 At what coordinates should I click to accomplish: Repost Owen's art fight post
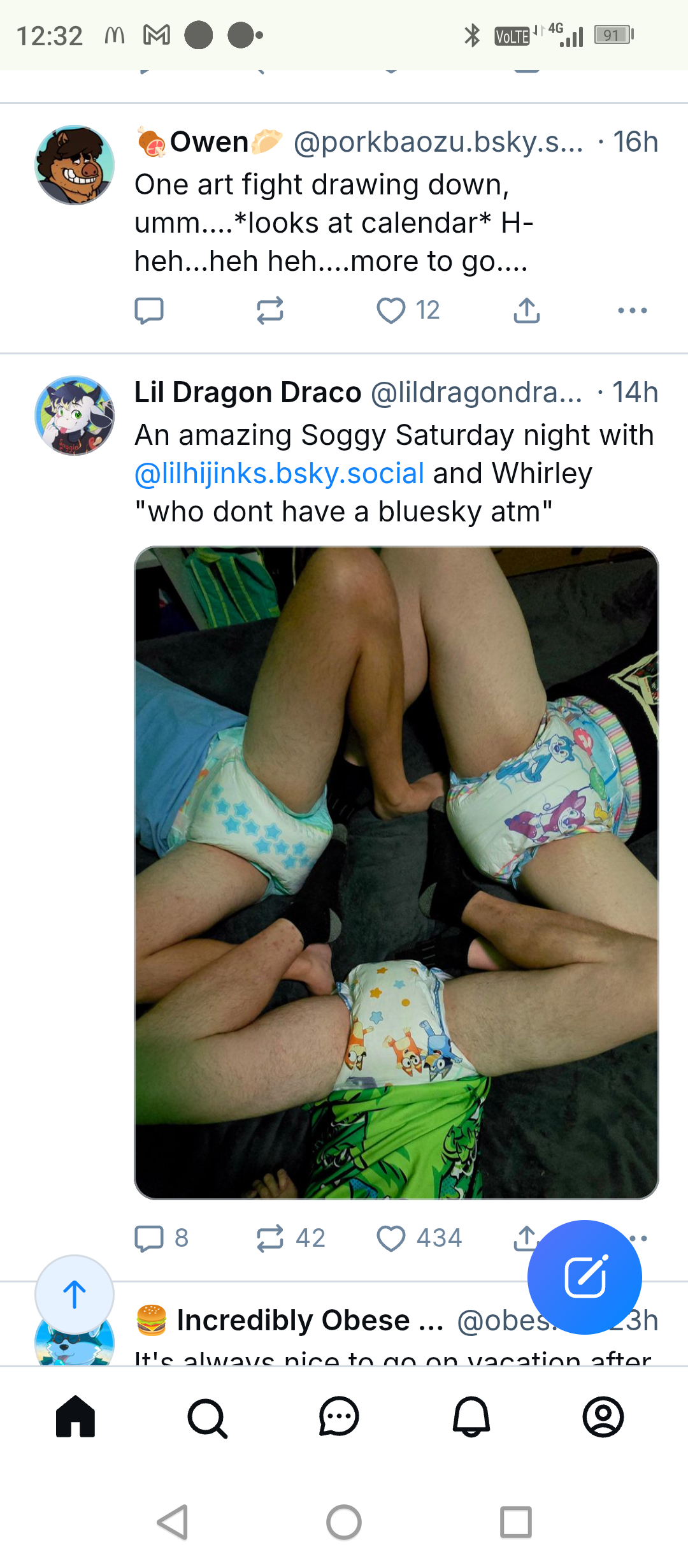269,310
